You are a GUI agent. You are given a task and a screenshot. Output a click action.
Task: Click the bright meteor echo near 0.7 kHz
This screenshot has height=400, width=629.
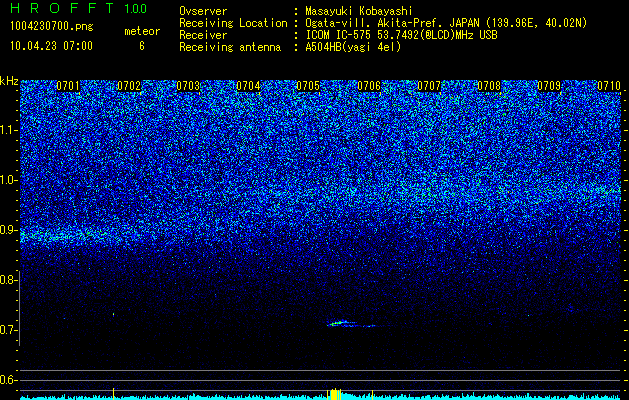pos(351,324)
